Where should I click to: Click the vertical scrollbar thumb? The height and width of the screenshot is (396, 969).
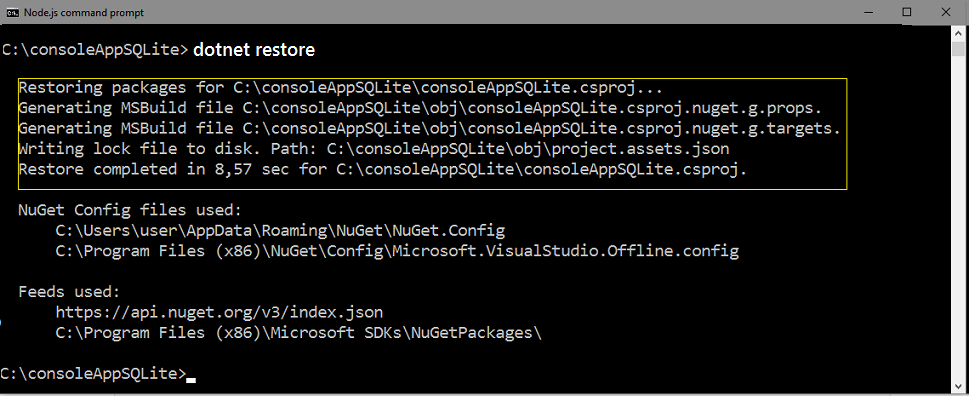pyautogui.click(x=958, y=47)
